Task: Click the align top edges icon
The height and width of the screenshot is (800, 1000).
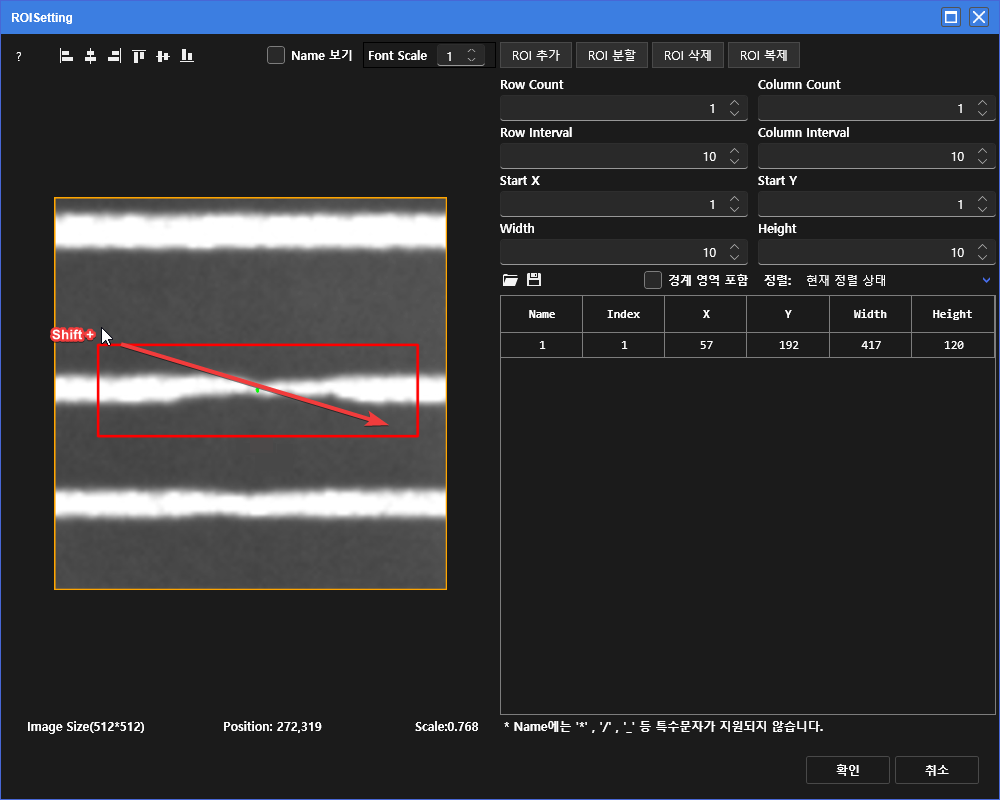Action: [139, 56]
